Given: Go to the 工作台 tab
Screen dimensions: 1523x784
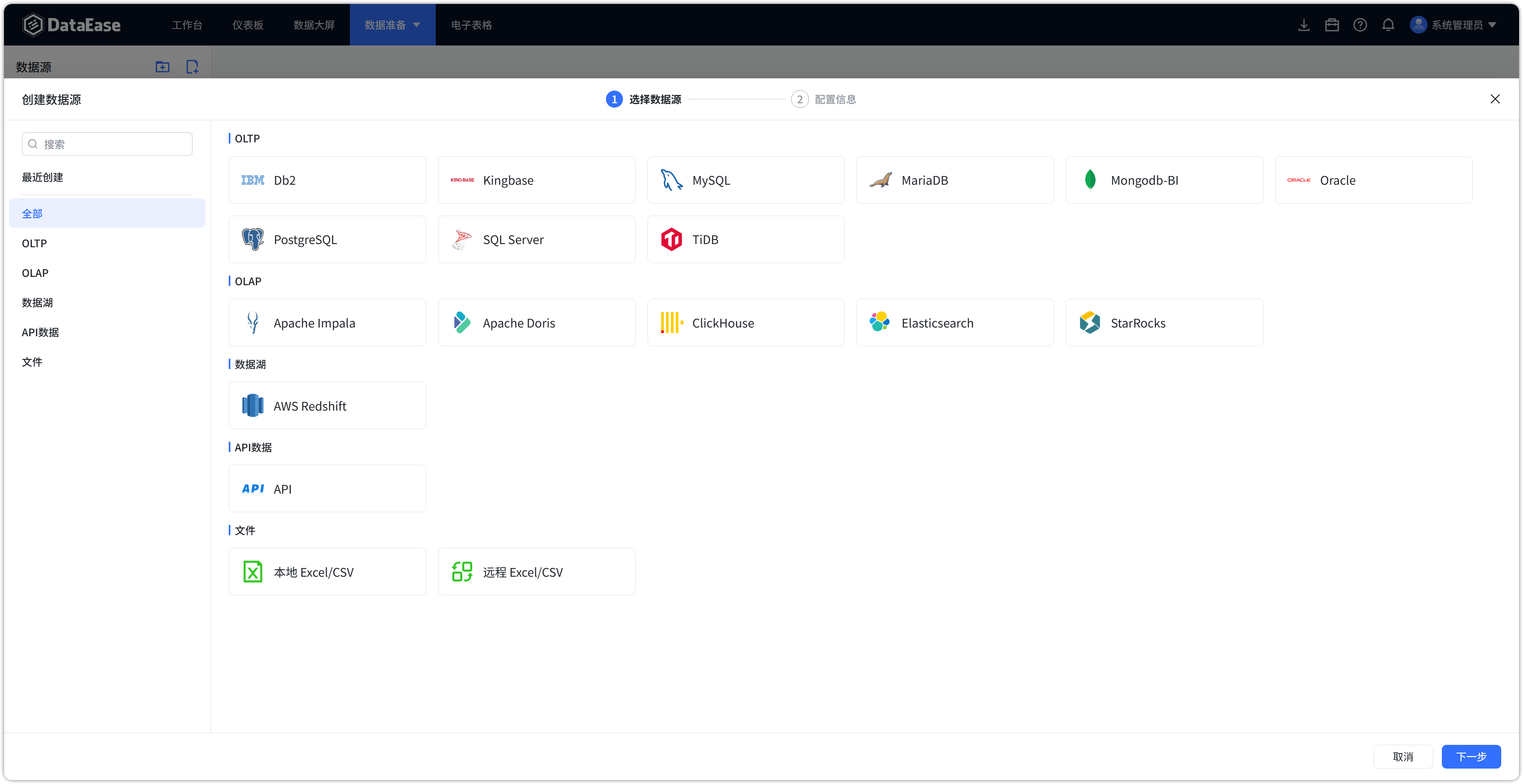Looking at the screenshot, I should coord(187,25).
